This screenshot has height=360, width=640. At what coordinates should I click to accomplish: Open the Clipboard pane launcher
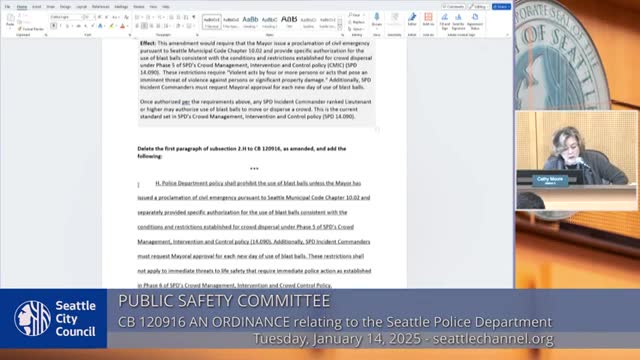tap(46, 35)
